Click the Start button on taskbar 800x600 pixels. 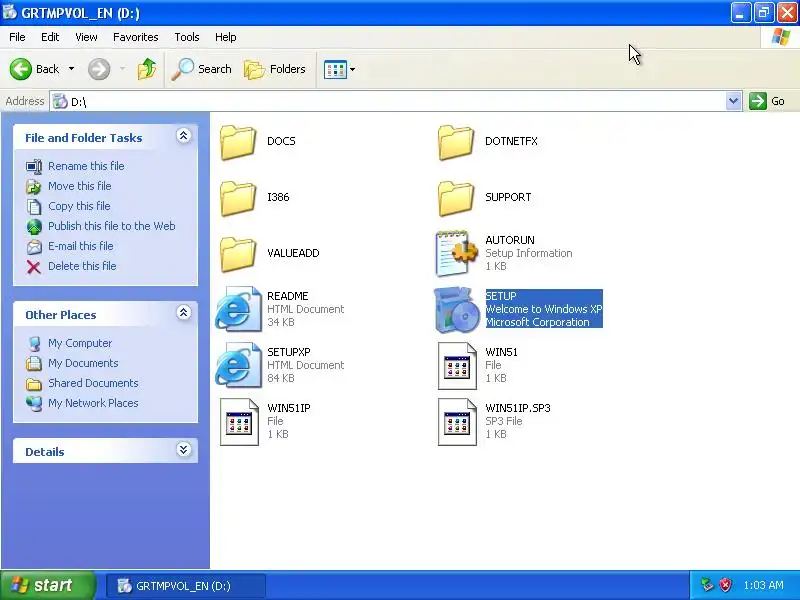[47, 585]
